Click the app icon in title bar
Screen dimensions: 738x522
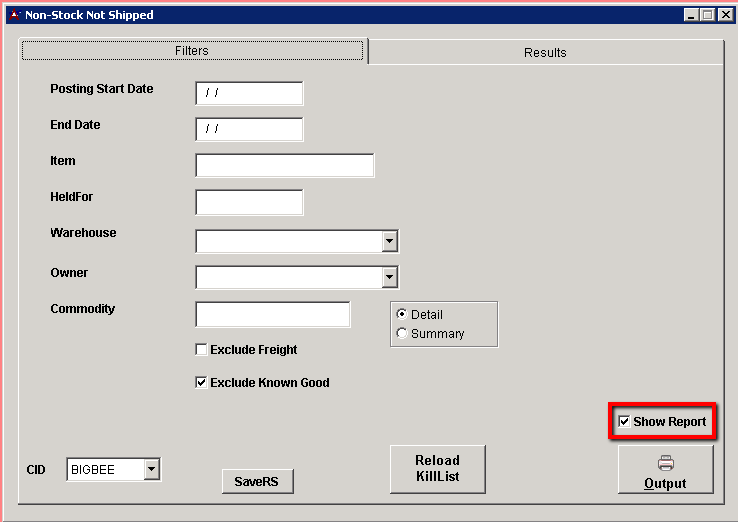click(x=13, y=15)
